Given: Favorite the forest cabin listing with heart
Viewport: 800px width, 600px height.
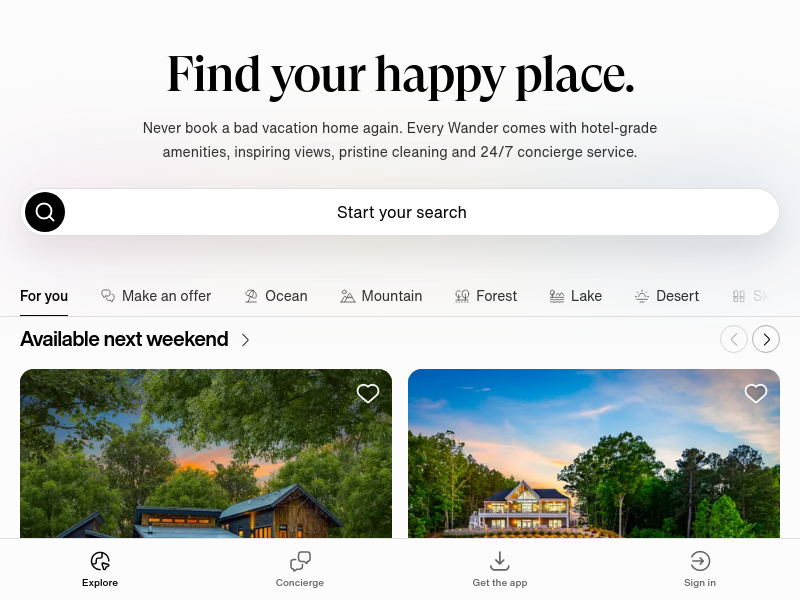Looking at the screenshot, I should point(367,393).
